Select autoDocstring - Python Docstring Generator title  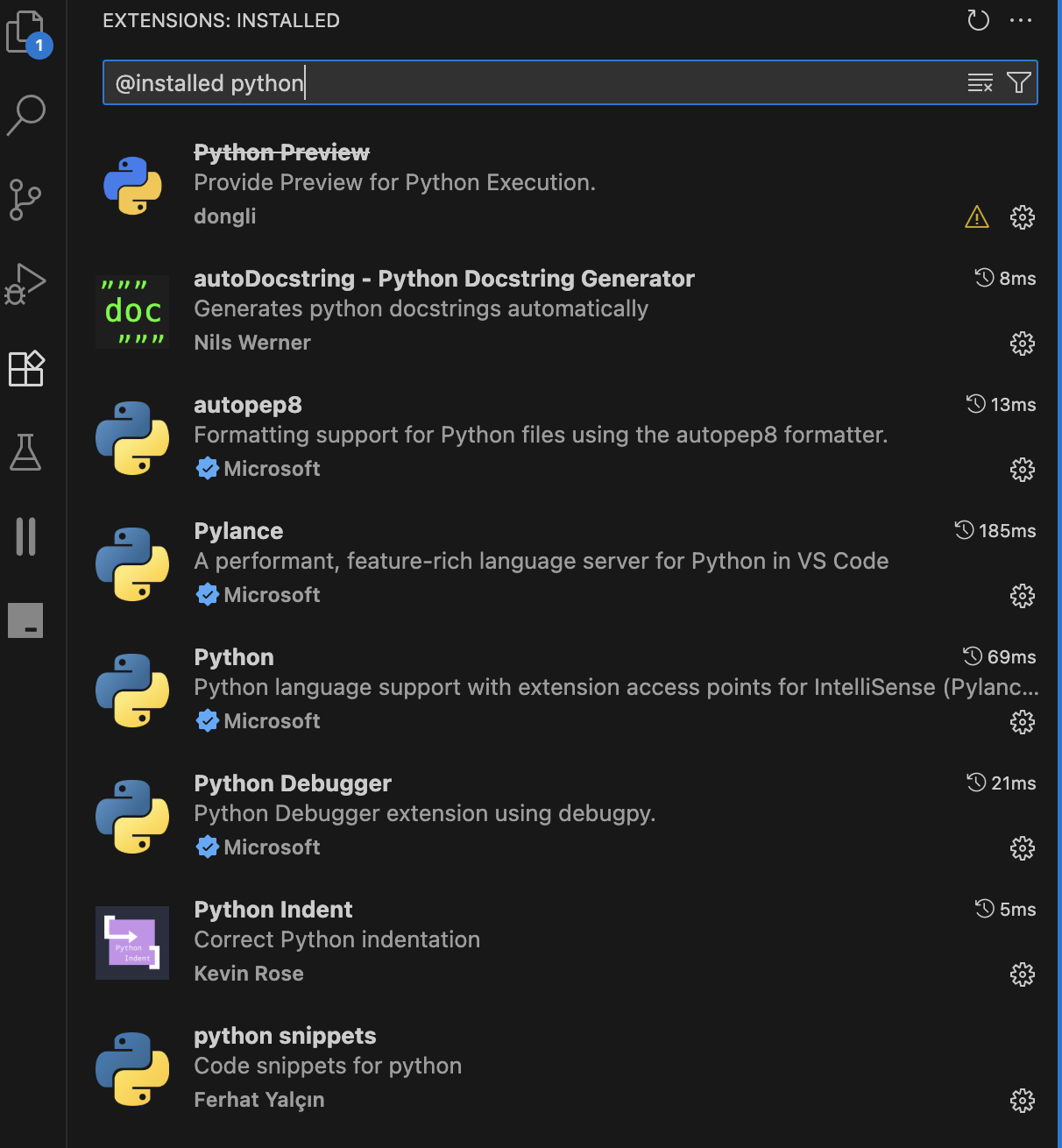click(x=444, y=279)
